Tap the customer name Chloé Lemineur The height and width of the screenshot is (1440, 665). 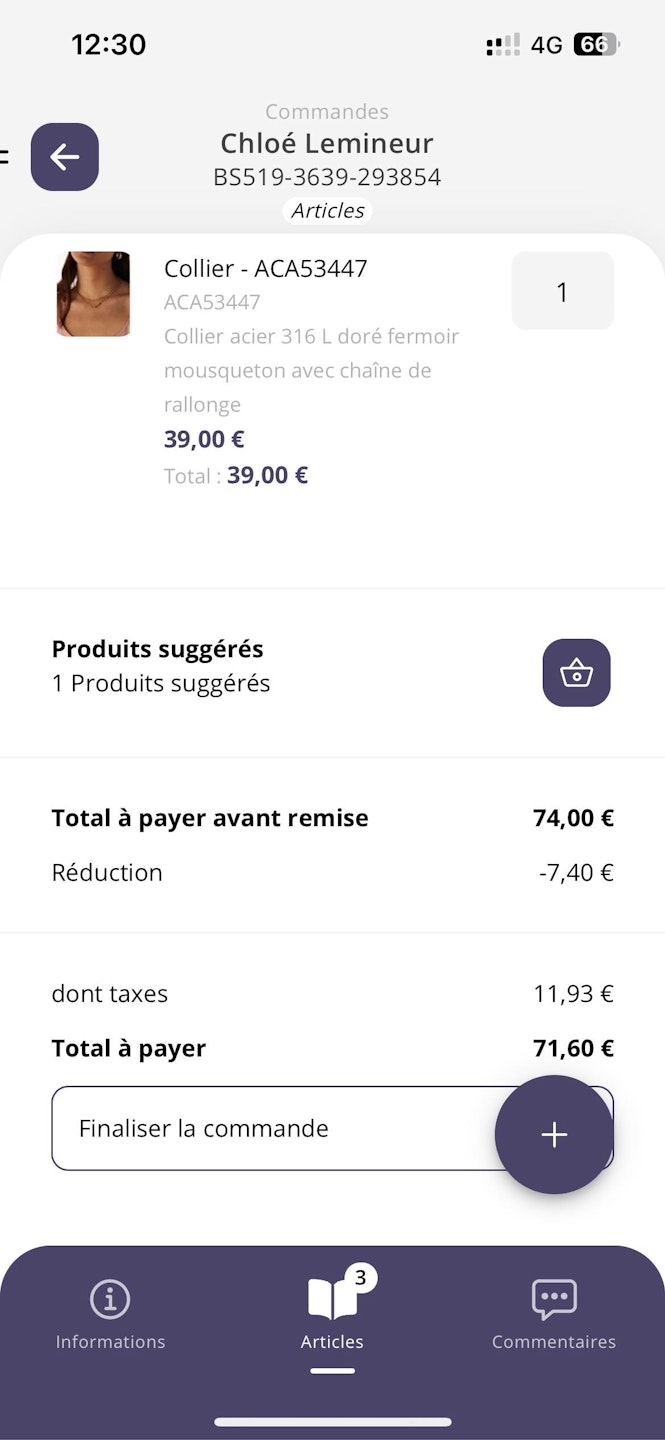(327, 144)
